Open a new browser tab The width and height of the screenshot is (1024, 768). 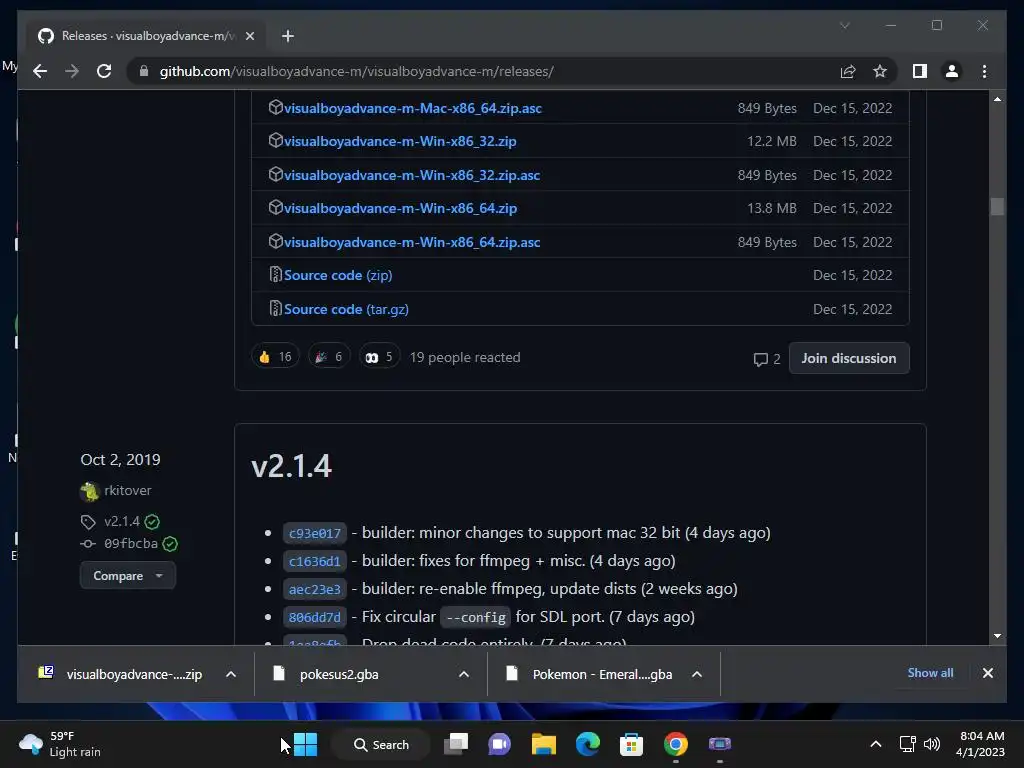[x=287, y=36]
